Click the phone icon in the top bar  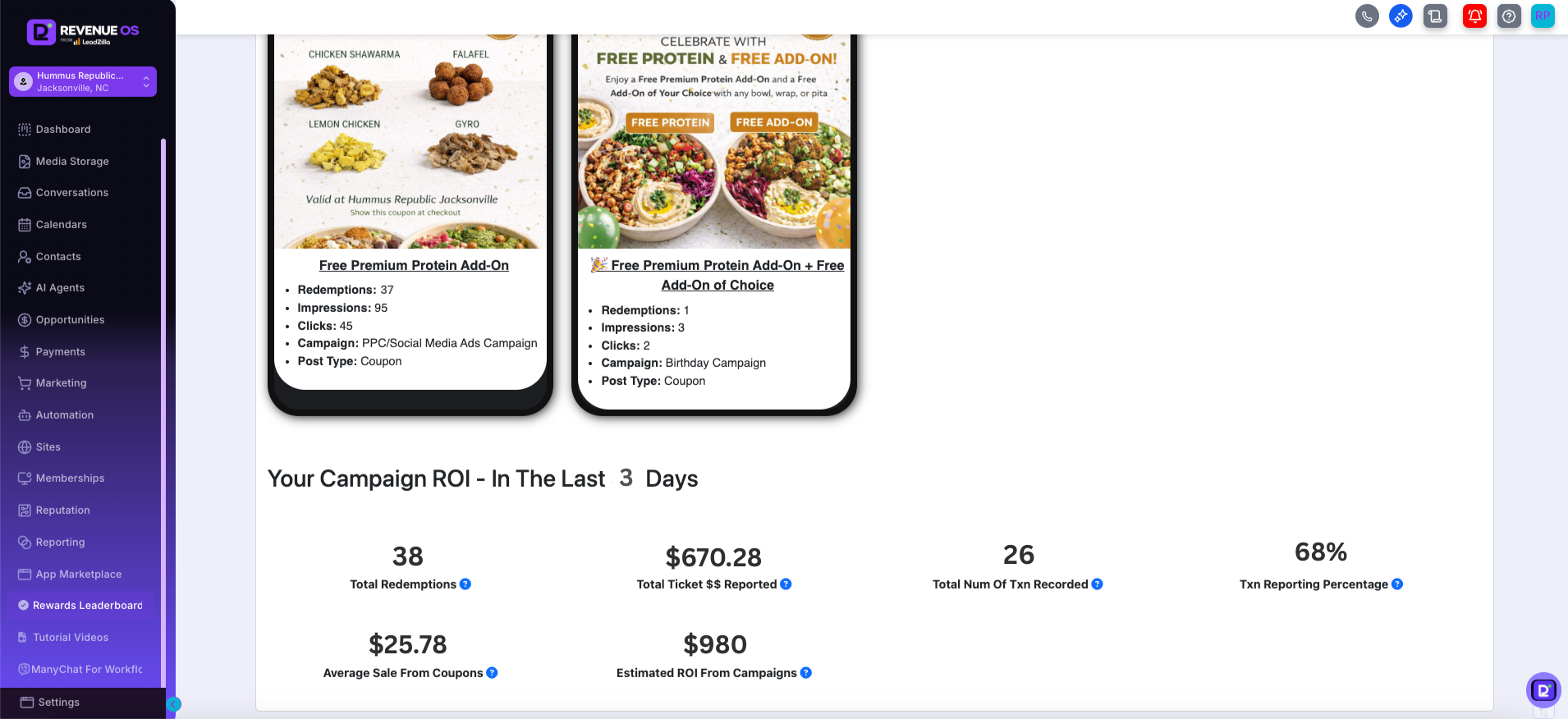(1367, 16)
